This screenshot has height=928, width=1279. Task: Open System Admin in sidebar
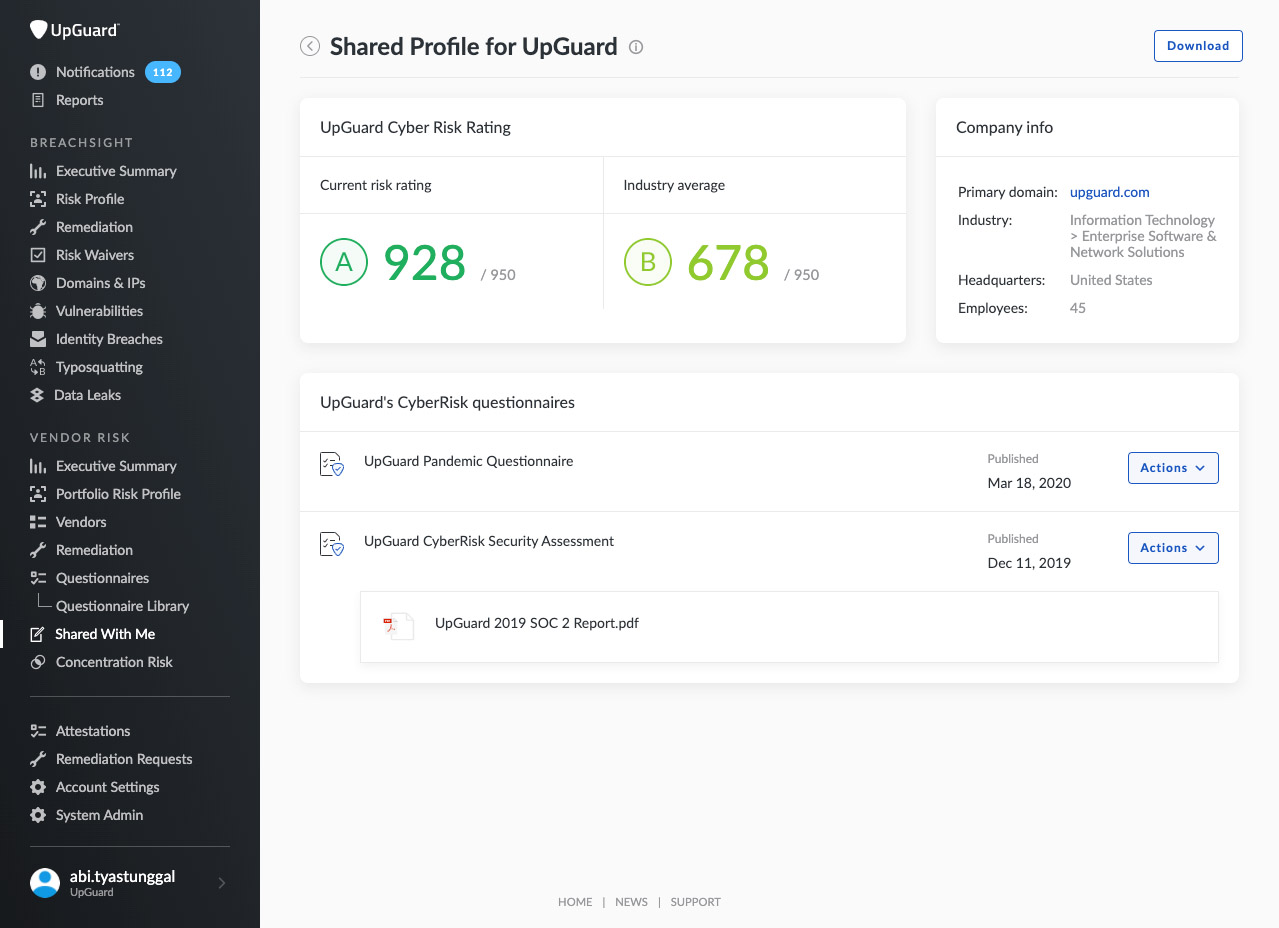tap(100, 815)
